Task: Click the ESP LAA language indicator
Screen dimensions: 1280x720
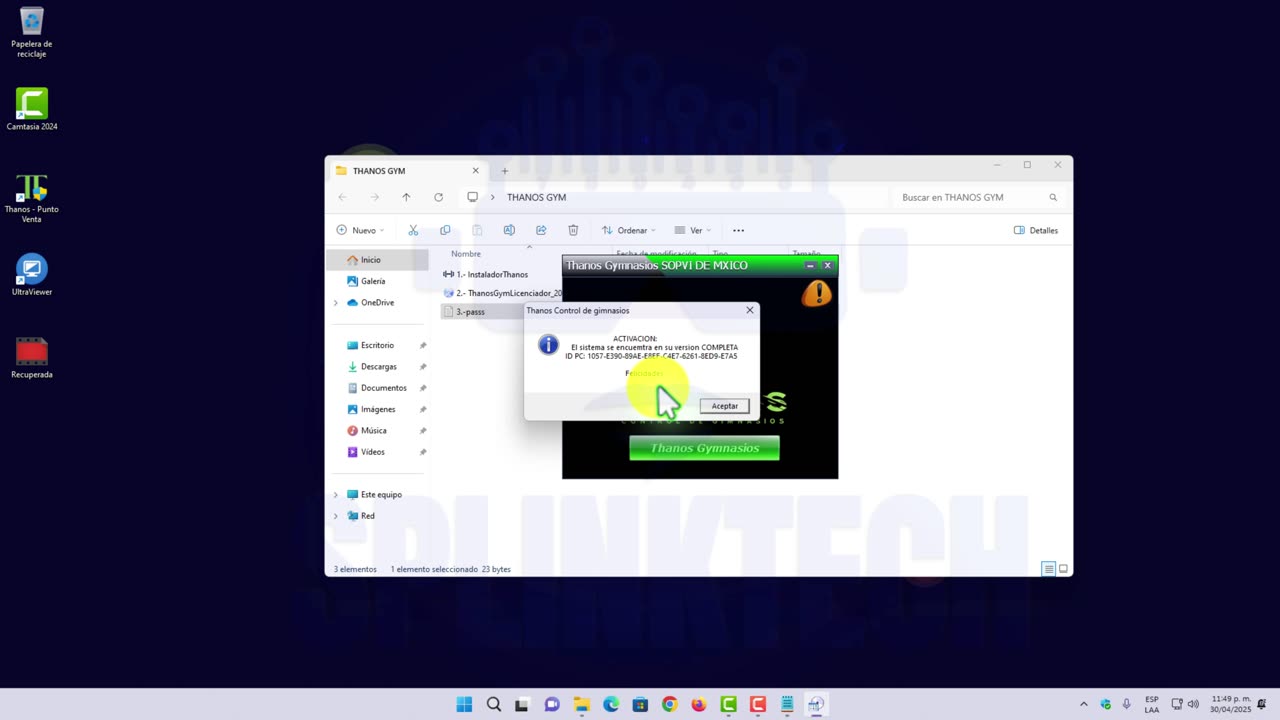Action: (1152, 704)
